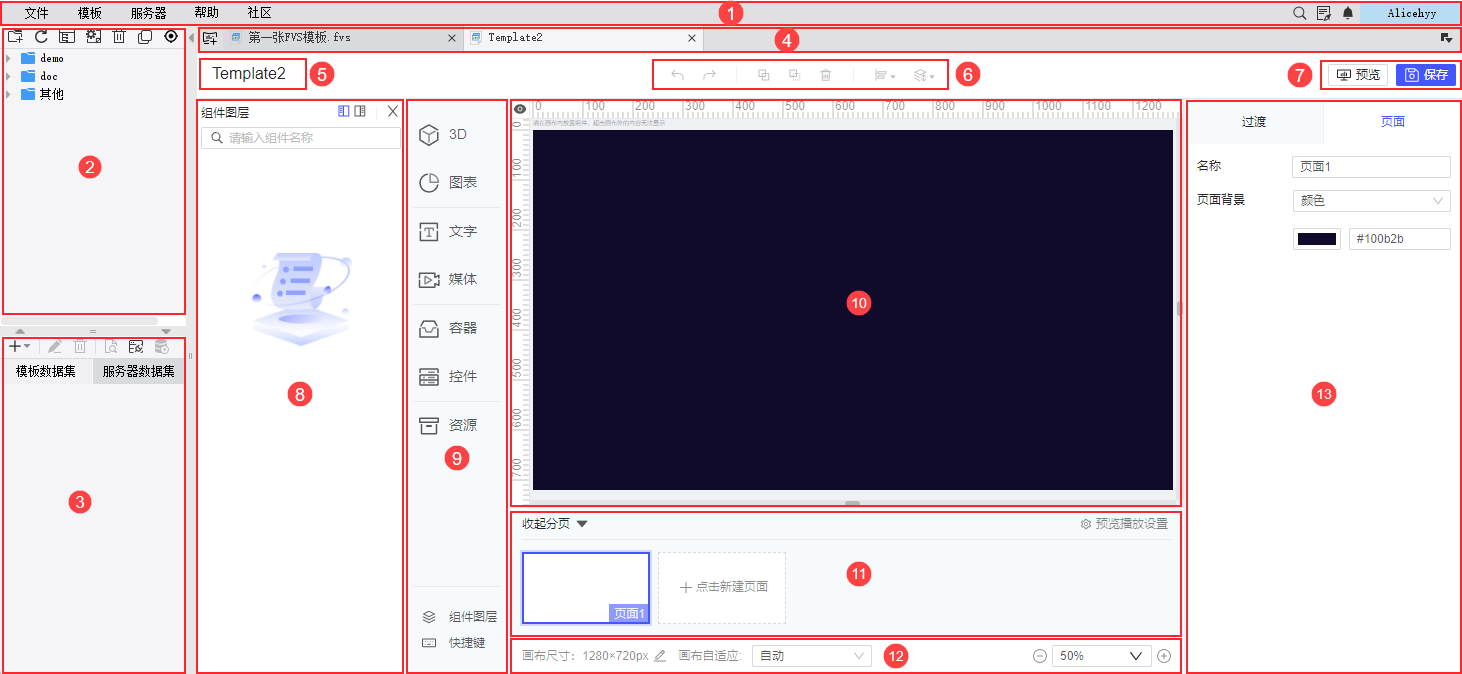Click the new folder icon in file tree toolbar
The image size is (1462, 674).
[x=15, y=36]
